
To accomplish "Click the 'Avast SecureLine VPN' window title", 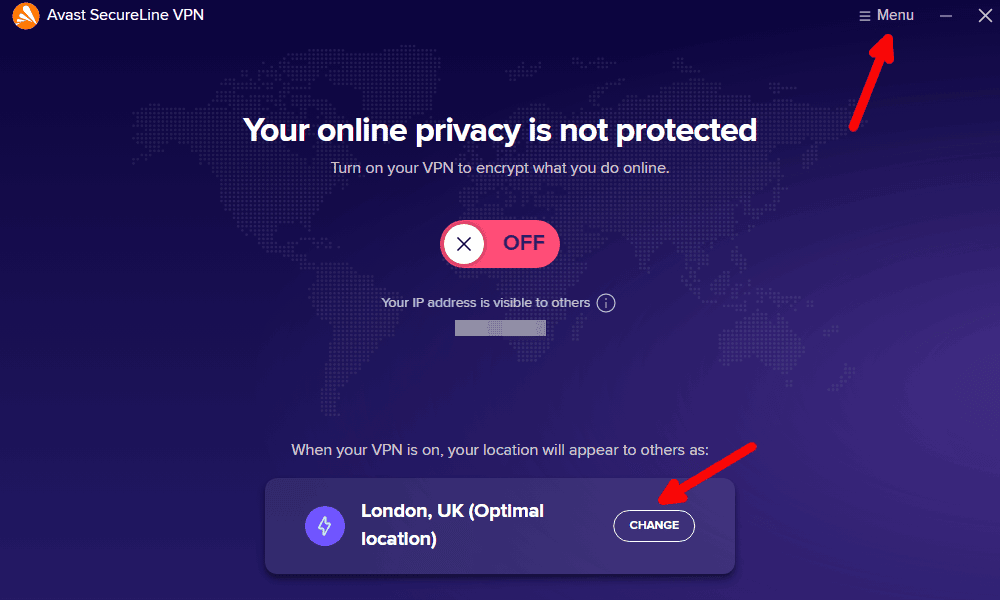I will coord(125,15).
